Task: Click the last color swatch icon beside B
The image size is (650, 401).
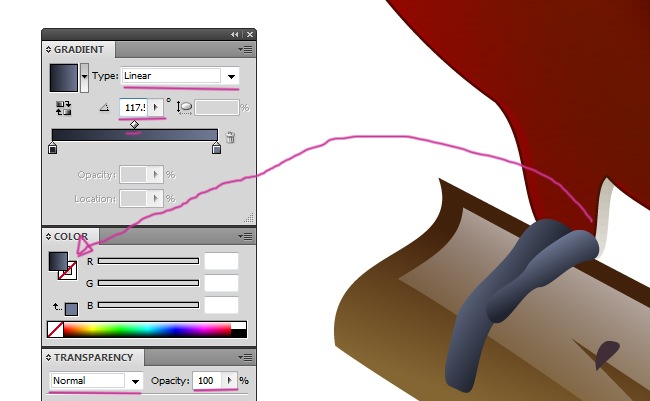Action: coord(70,308)
